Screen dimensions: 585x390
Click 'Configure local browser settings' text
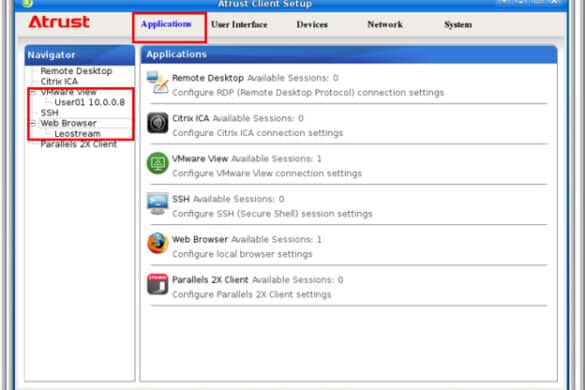click(x=242, y=254)
